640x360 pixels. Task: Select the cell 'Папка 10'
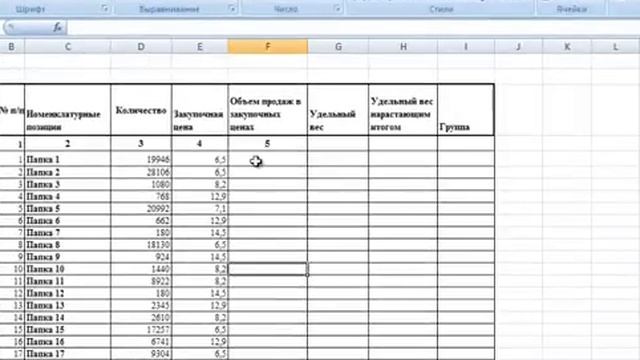point(68,269)
